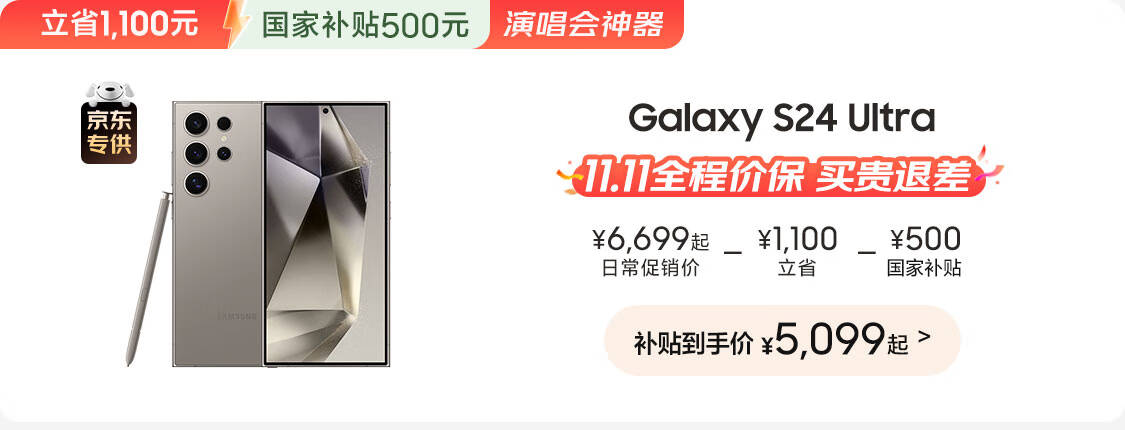This screenshot has height=430, width=1125.
Task: Click the lightning bolt icon in banner
Action: [235, 24]
